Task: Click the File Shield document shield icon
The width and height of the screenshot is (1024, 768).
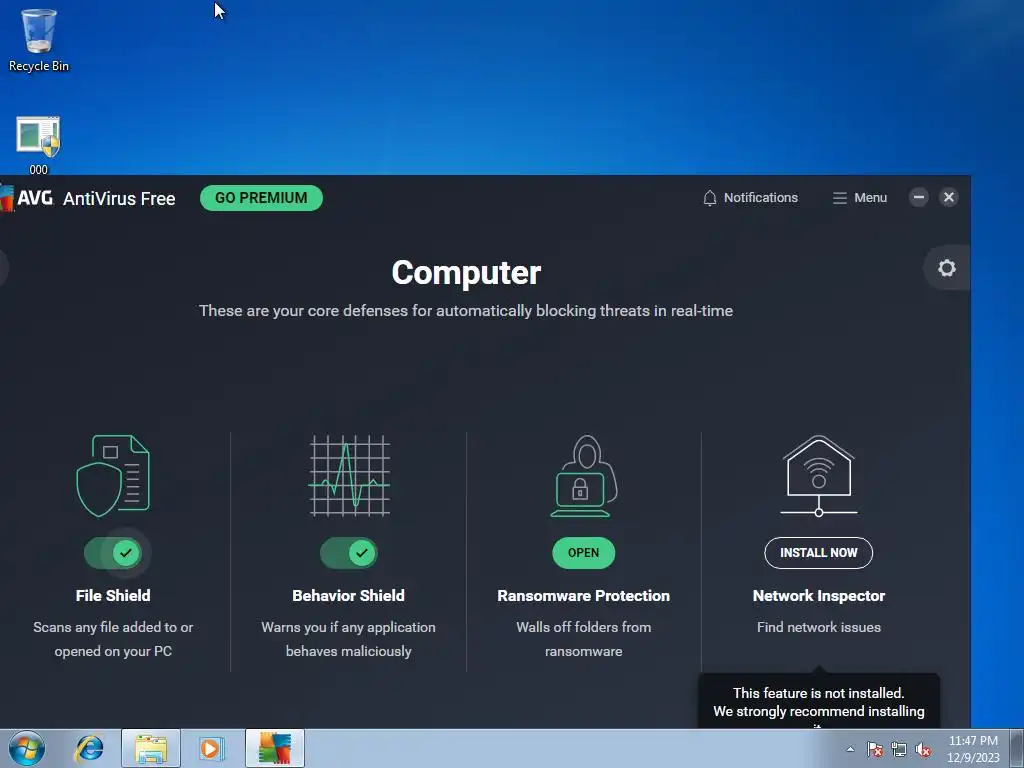Action: (x=113, y=475)
